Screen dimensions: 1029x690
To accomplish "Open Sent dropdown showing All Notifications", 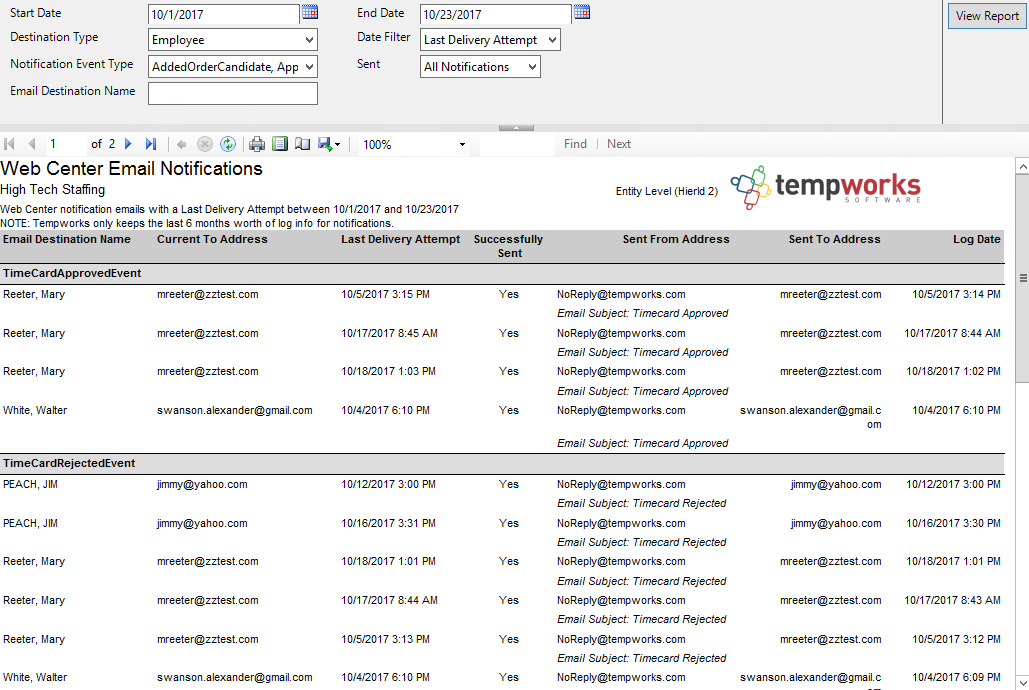I will pos(480,66).
